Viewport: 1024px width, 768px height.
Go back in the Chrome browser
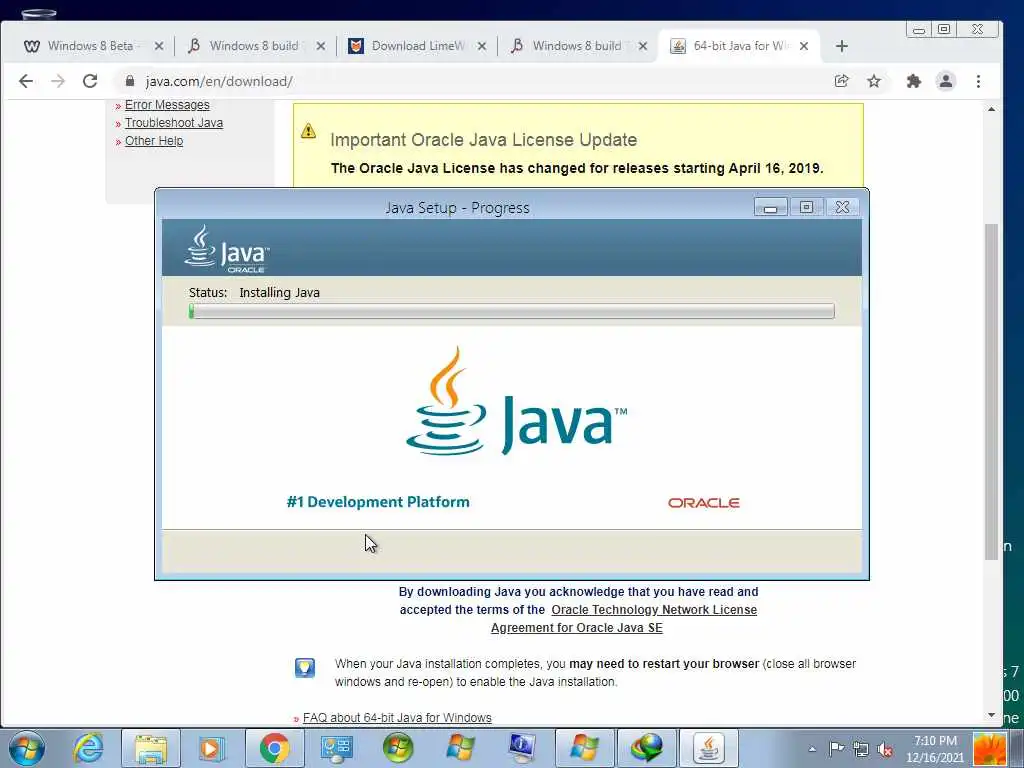[x=25, y=81]
